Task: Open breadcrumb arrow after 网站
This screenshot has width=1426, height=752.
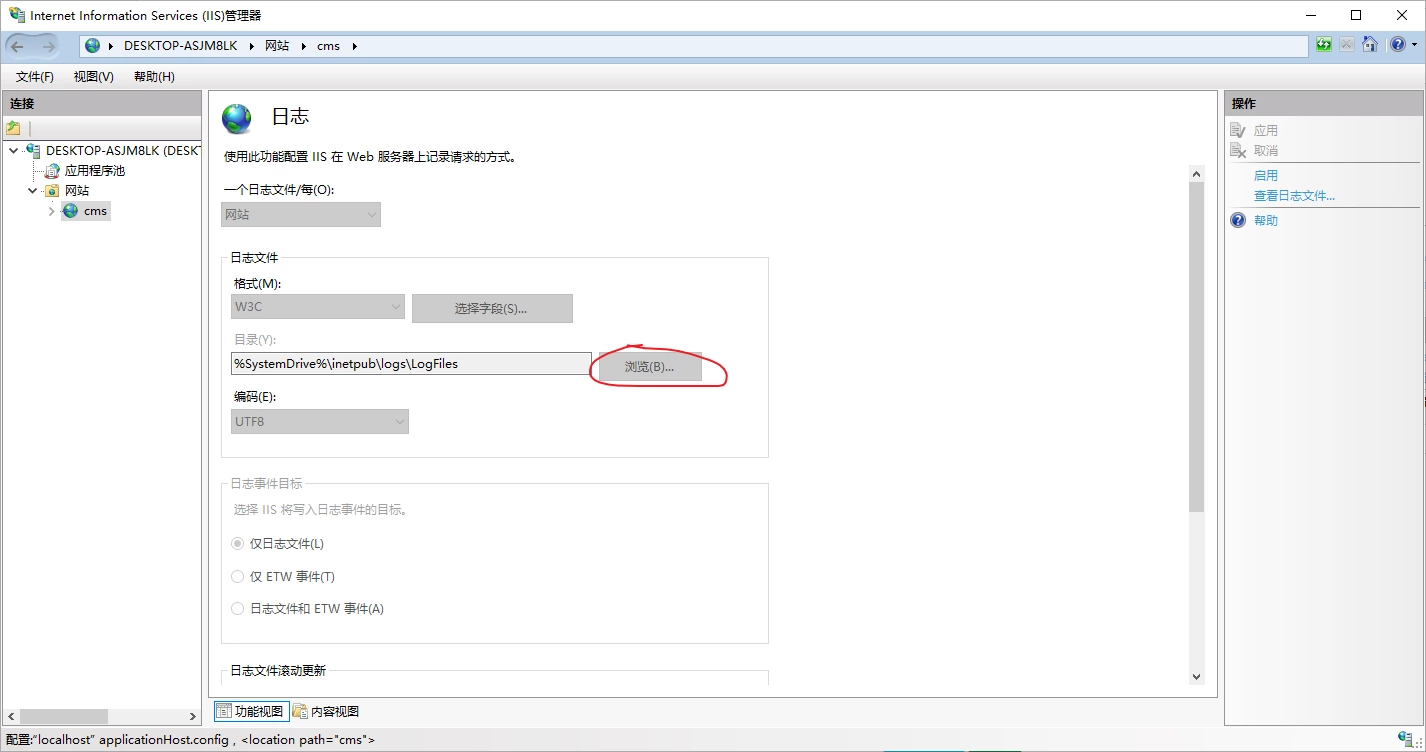Action: tap(304, 46)
